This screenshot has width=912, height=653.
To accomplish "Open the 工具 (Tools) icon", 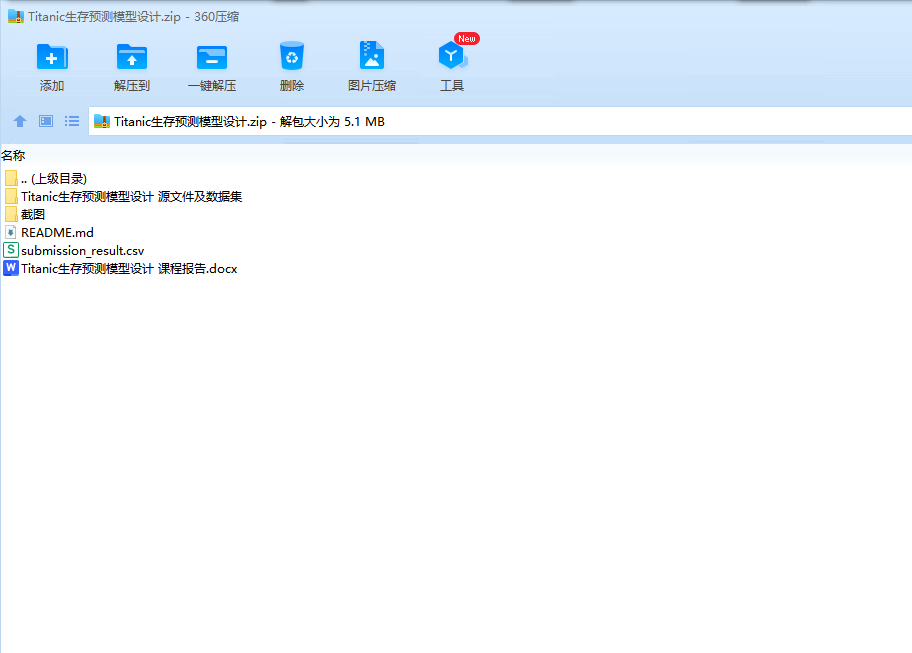I will (452, 56).
